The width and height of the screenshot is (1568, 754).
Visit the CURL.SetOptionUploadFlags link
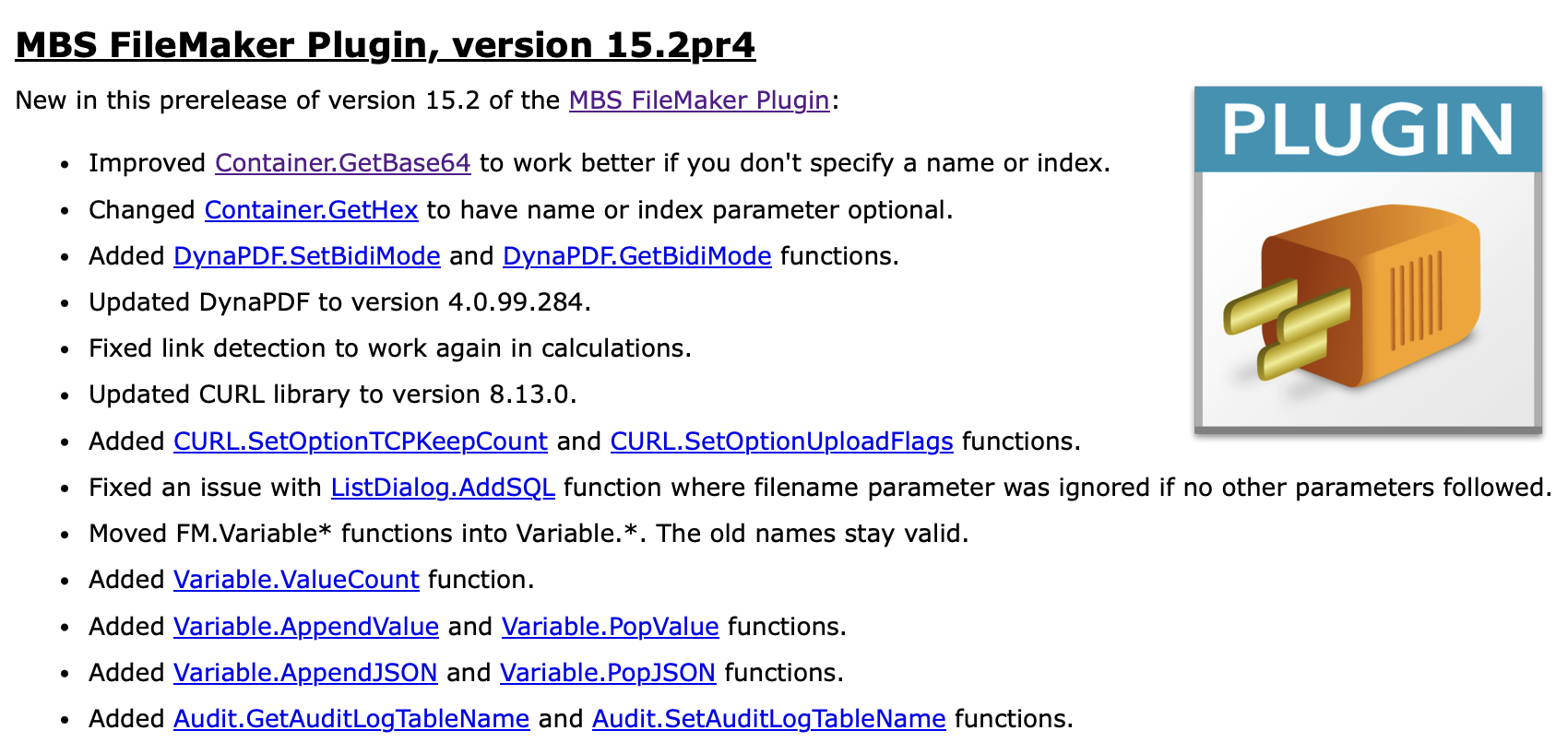[x=782, y=442]
